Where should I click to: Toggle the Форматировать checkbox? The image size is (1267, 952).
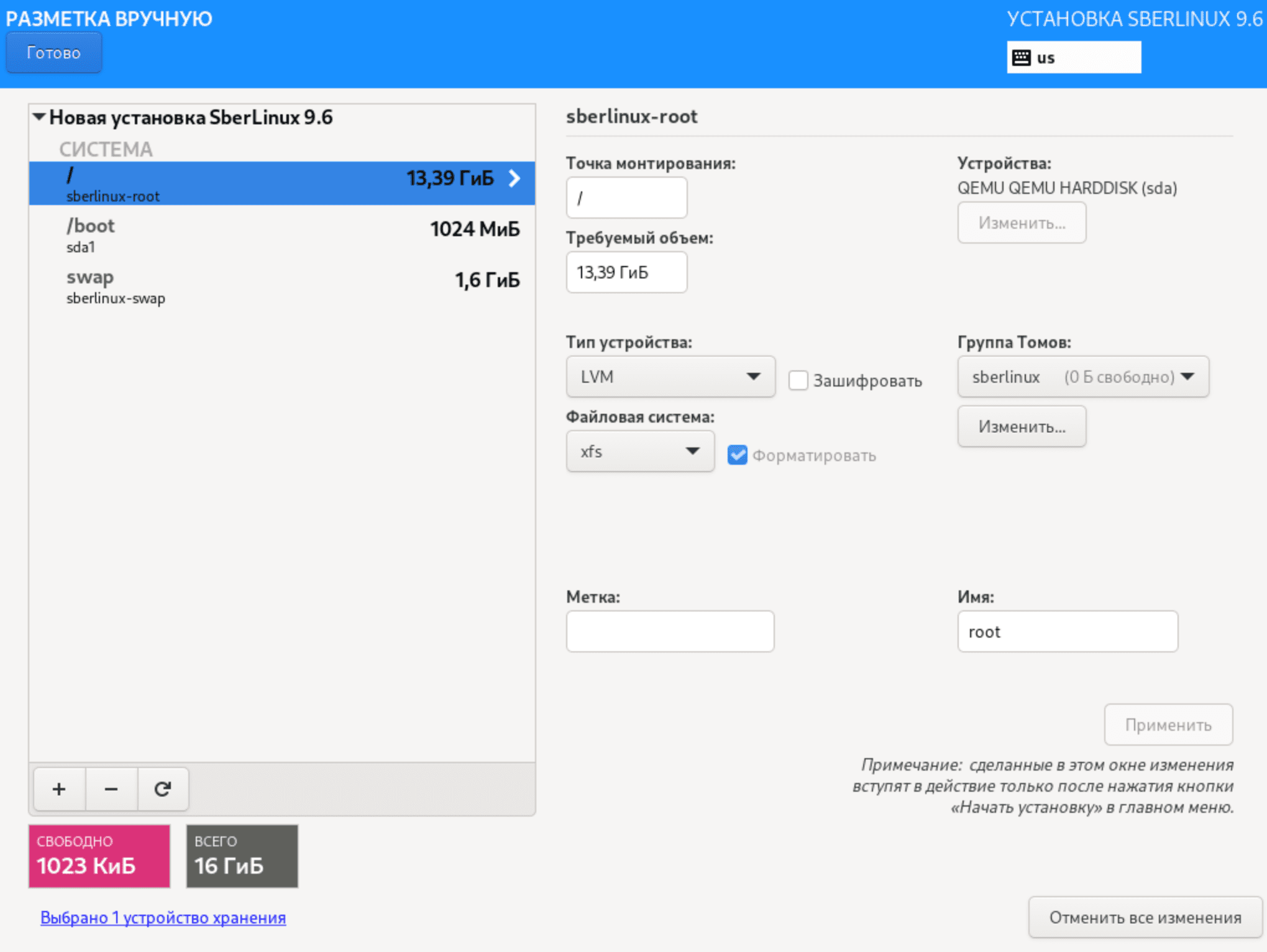point(738,454)
